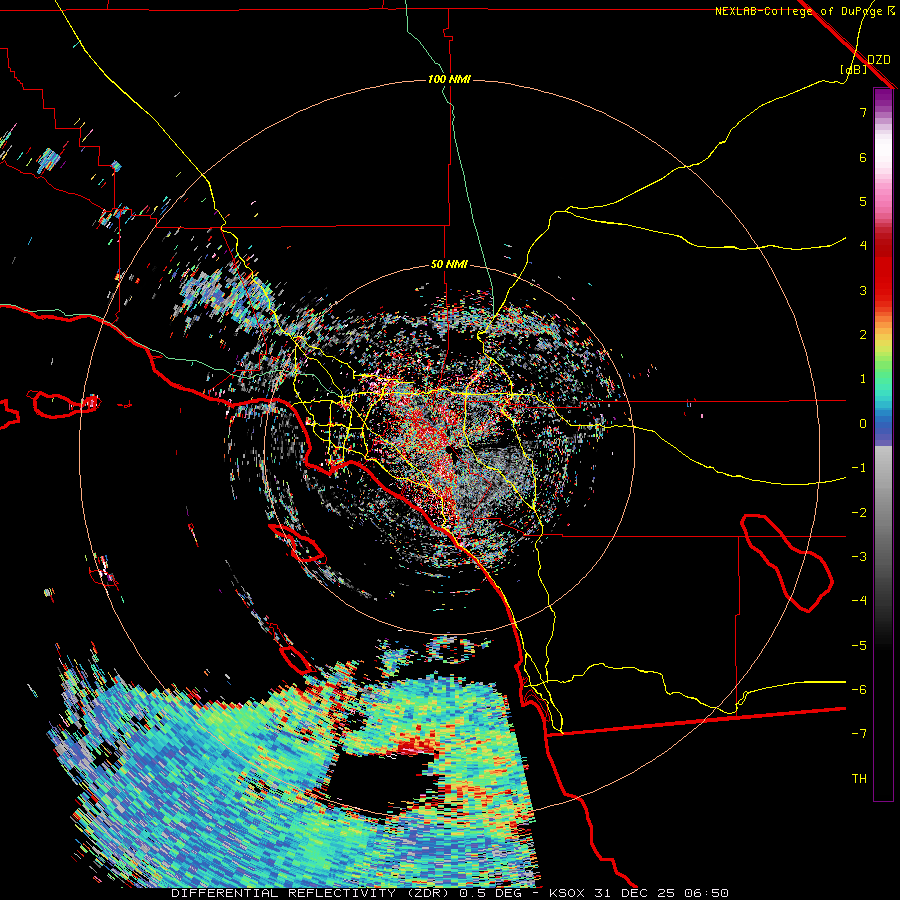Click the -5 dB legend value
The height and width of the screenshot is (900, 900).
pos(859,646)
